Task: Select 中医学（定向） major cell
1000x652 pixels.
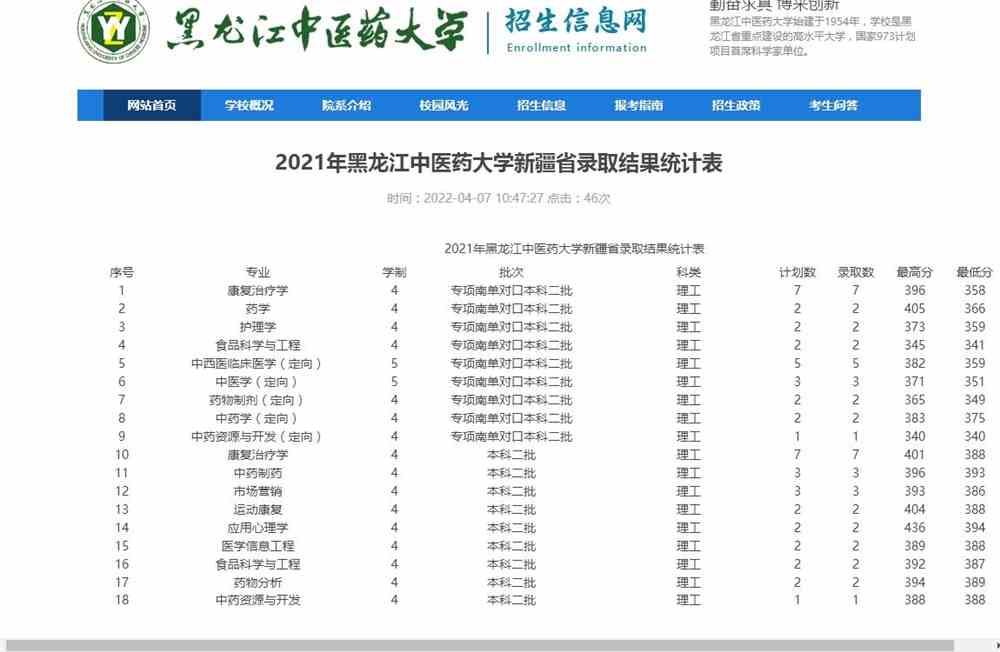Action: 256,382
